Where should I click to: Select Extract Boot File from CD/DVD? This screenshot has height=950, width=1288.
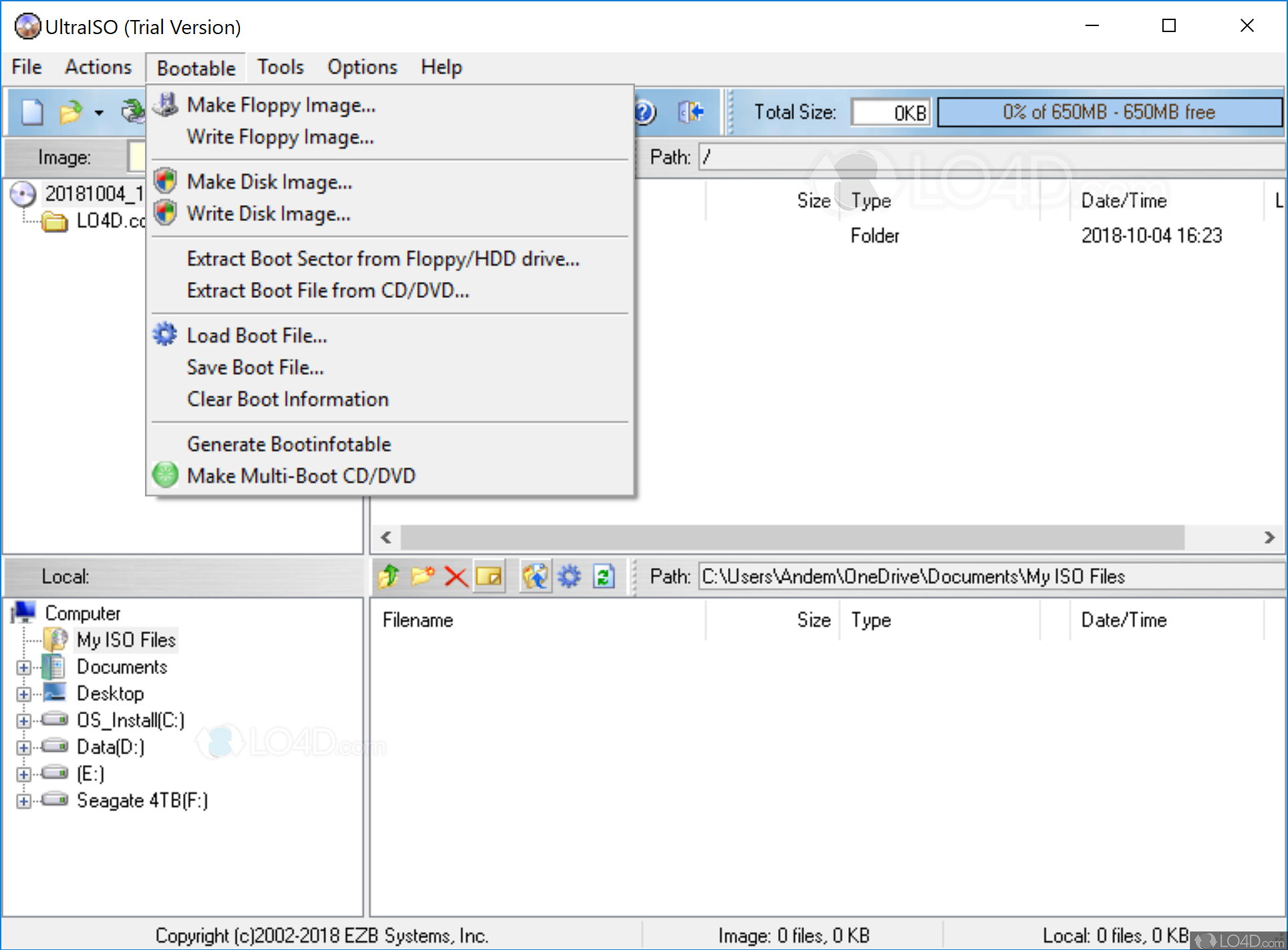point(390,291)
